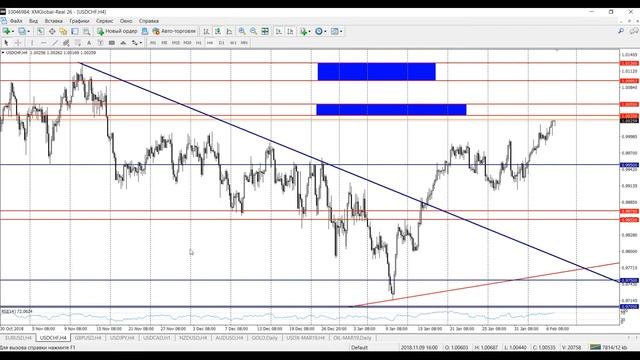Set timeframe to D1
This screenshot has height=360, width=640.
(222, 43)
